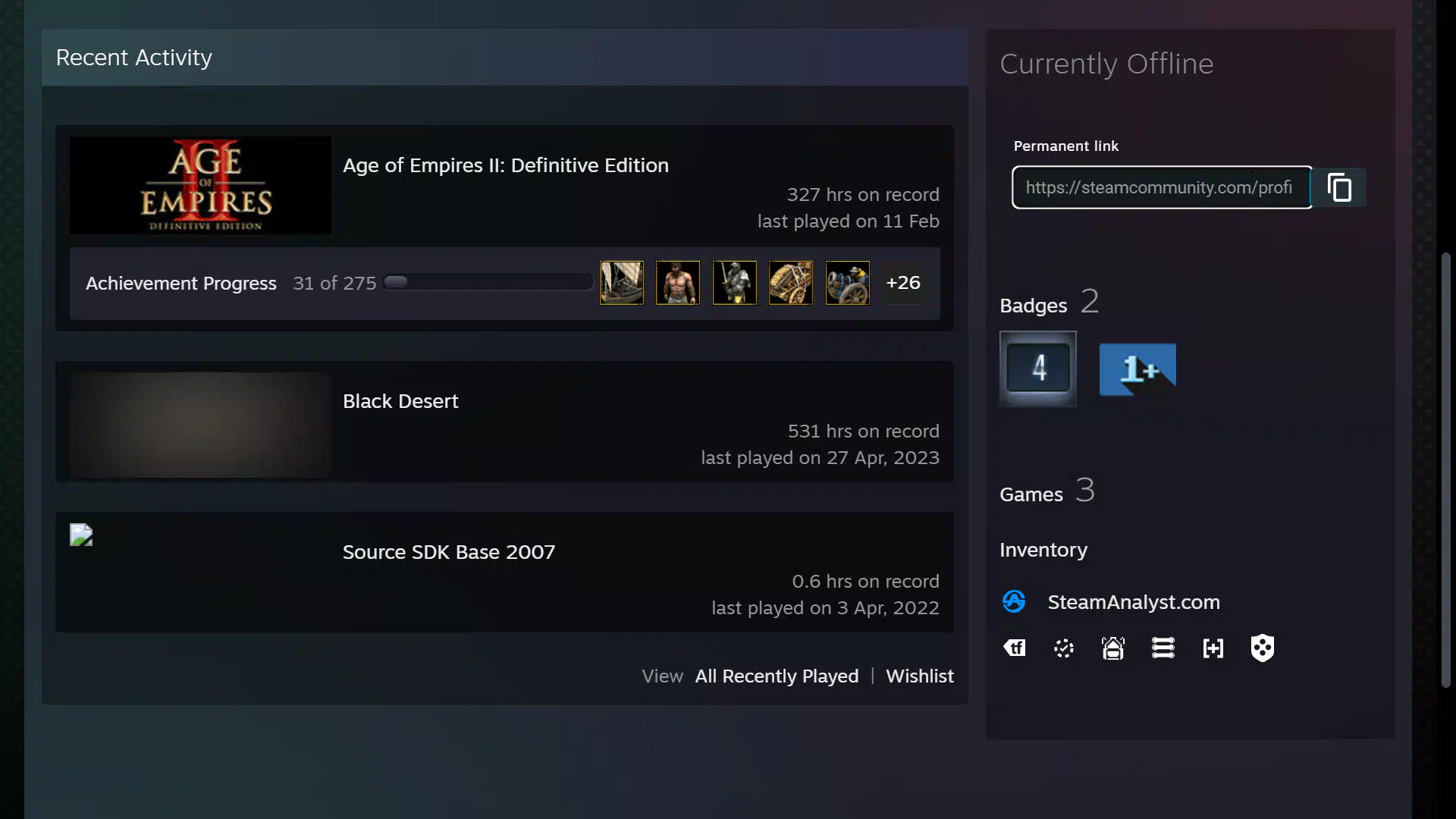Viewport: 1456px width, 819px height.
Task: Open the Wishlist link
Action: (920, 676)
